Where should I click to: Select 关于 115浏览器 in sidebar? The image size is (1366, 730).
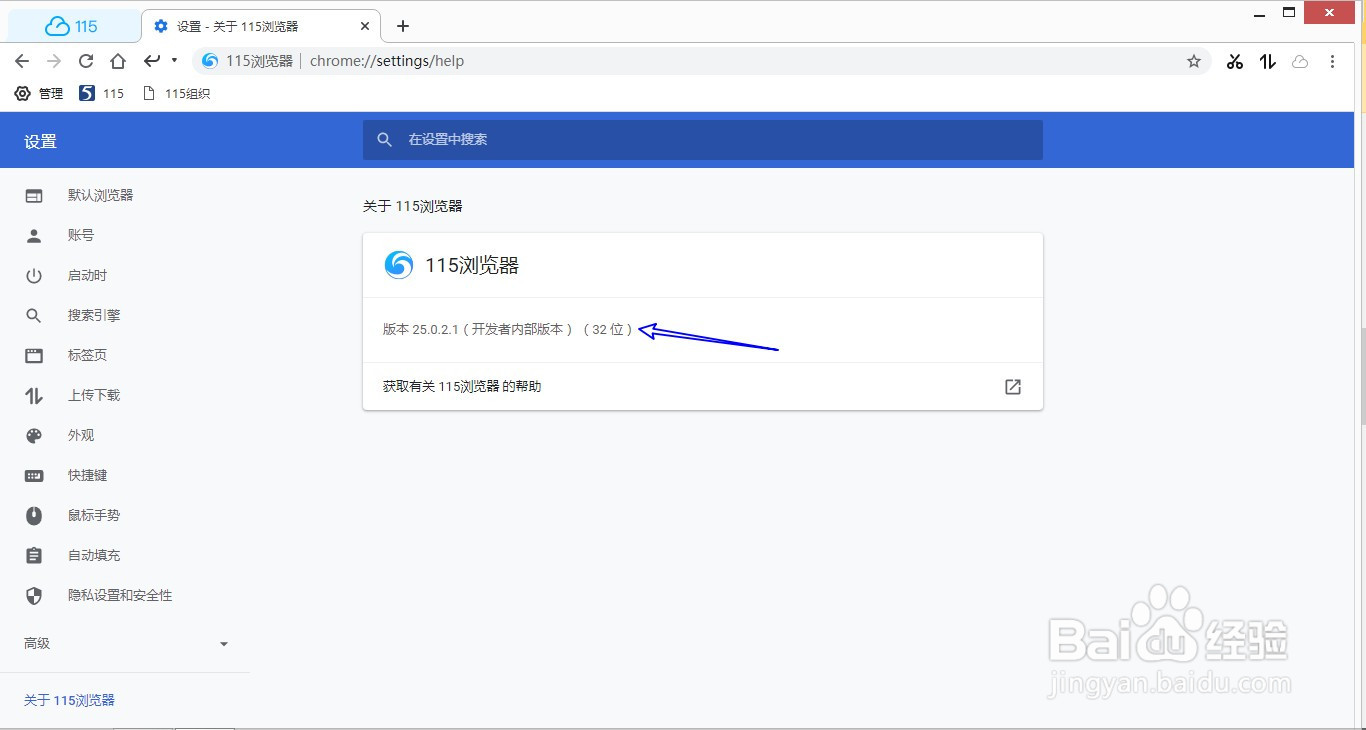coord(69,700)
